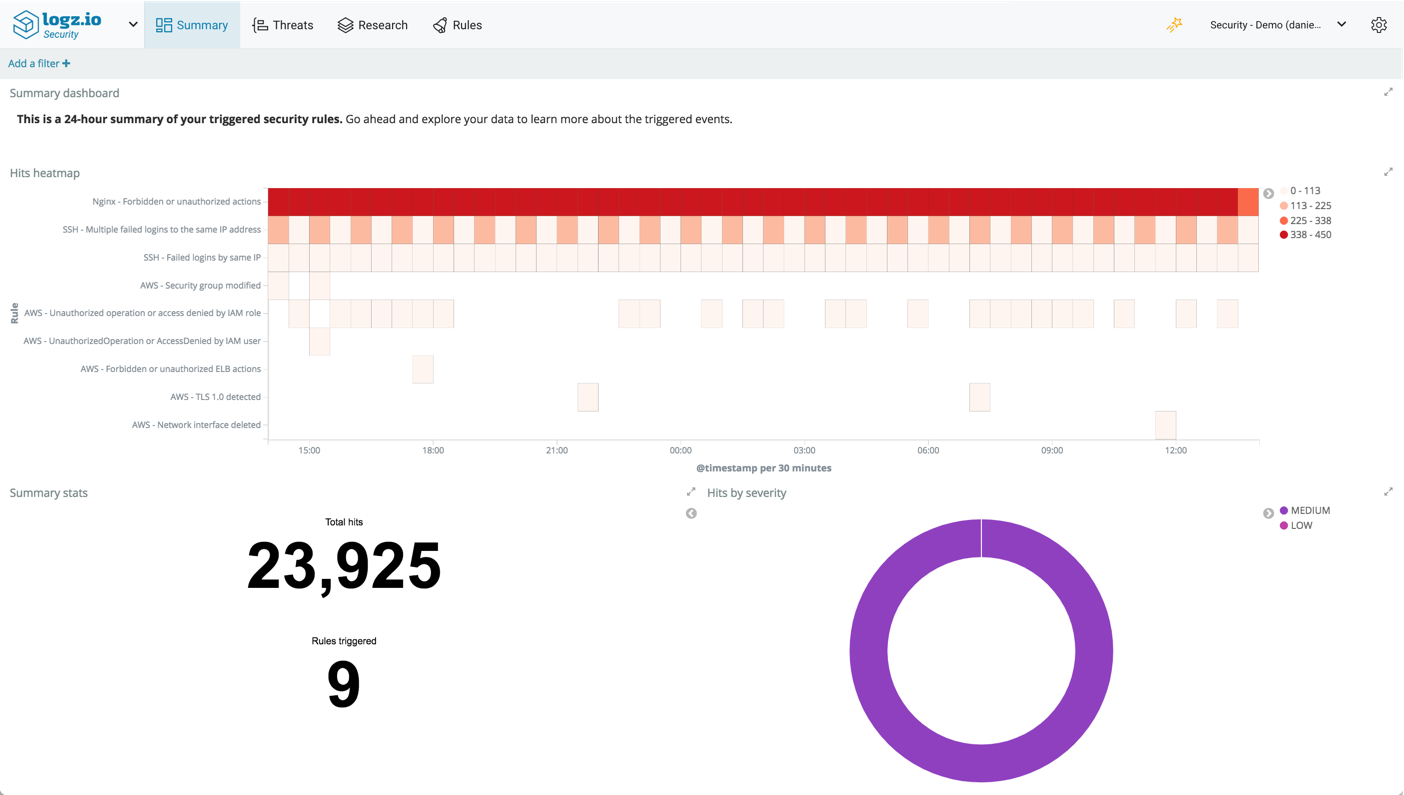Click the LOW severity legend entry
Image resolution: width=1404 pixels, height=795 pixels.
tap(1296, 525)
